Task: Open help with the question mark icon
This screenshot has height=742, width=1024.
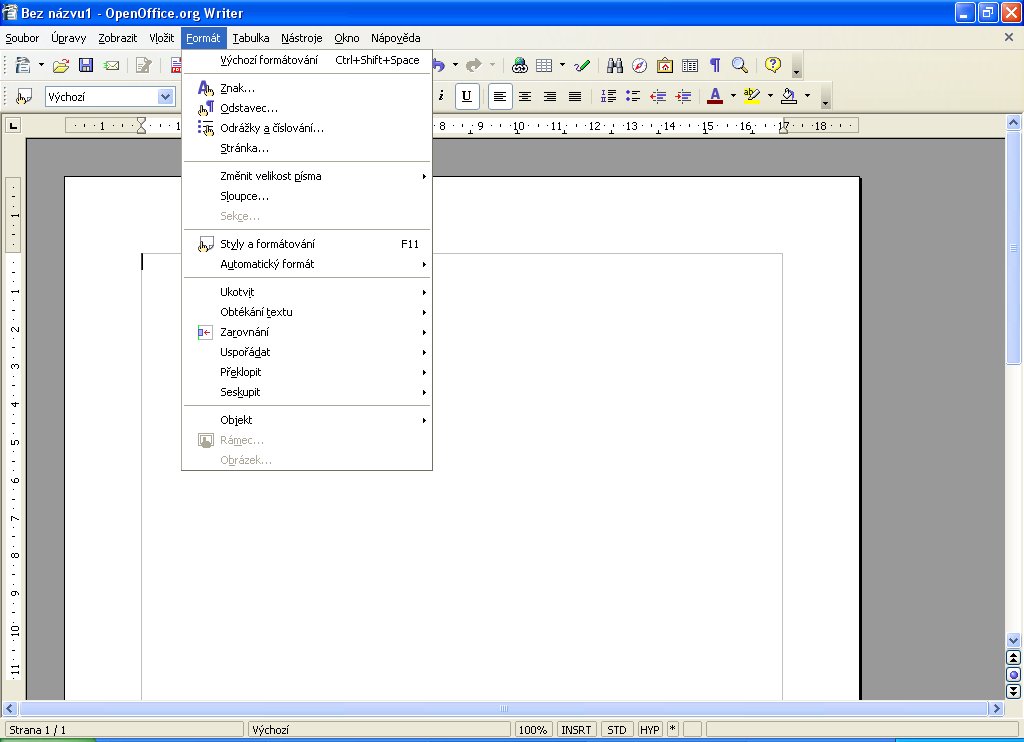Action: (773, 65)
